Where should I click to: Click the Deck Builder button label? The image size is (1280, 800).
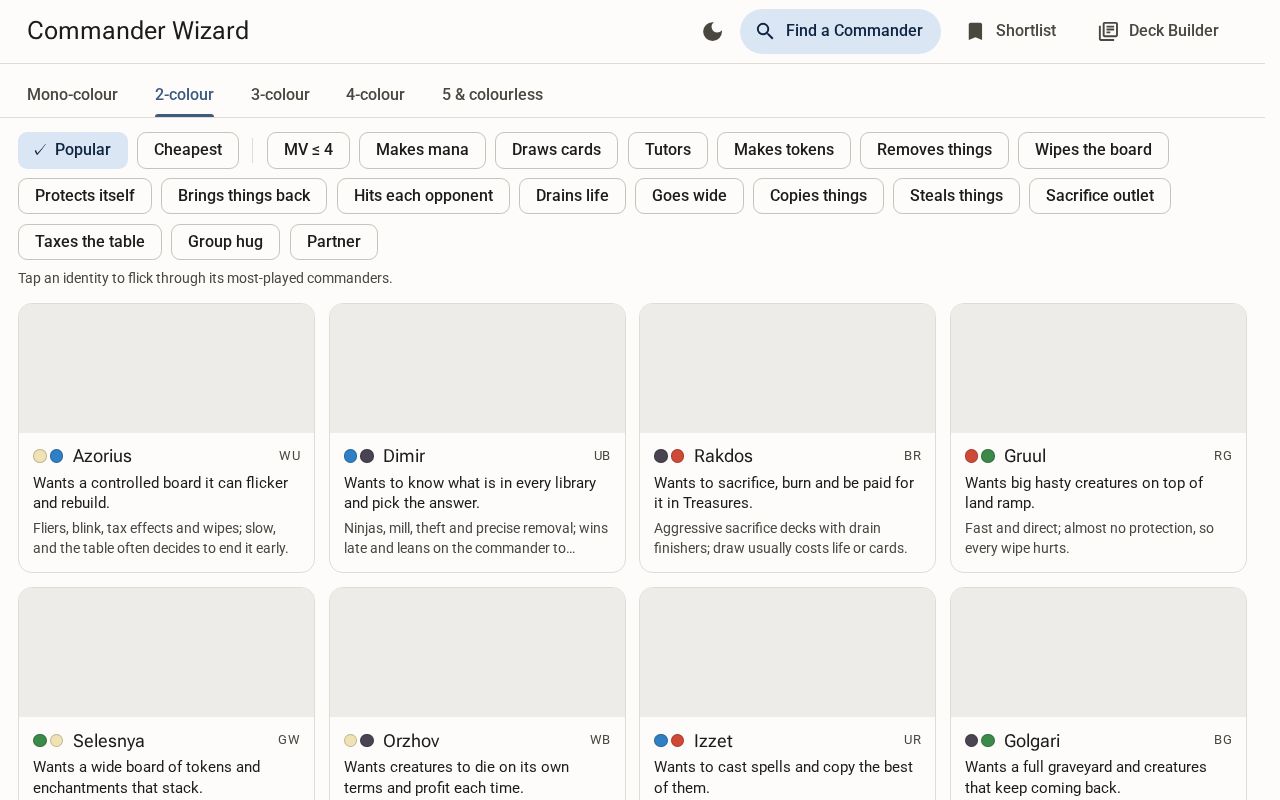point(1174,31)
